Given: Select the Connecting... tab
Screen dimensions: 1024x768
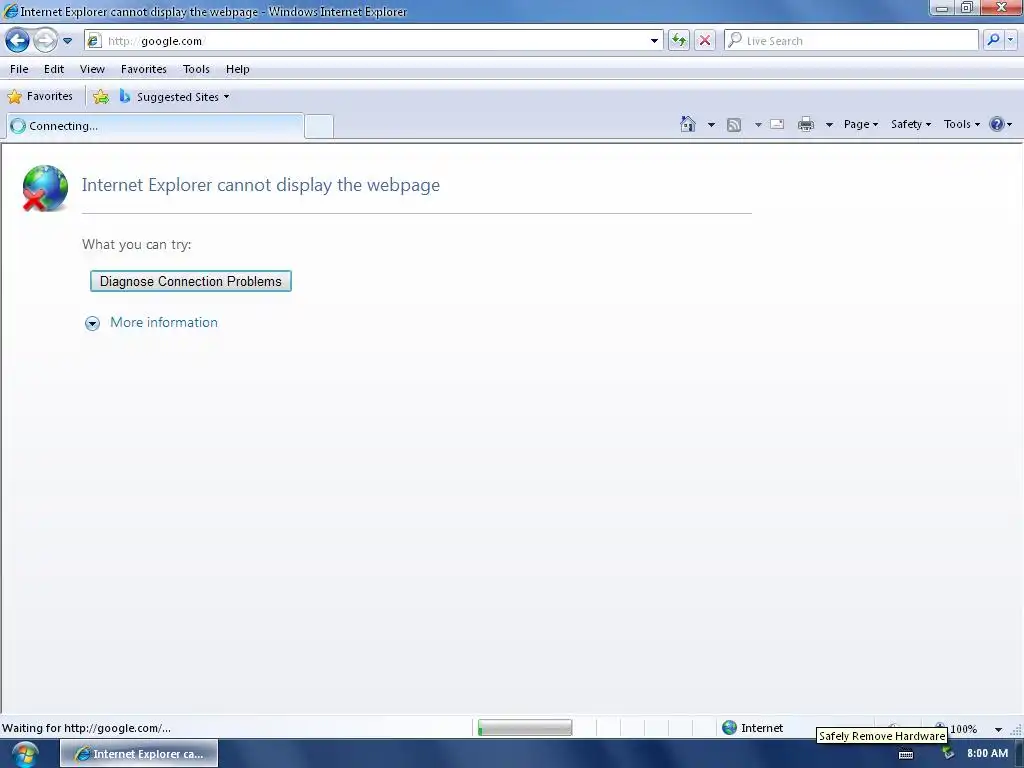Looking at the screenshot, I should (x=155, y=126).
